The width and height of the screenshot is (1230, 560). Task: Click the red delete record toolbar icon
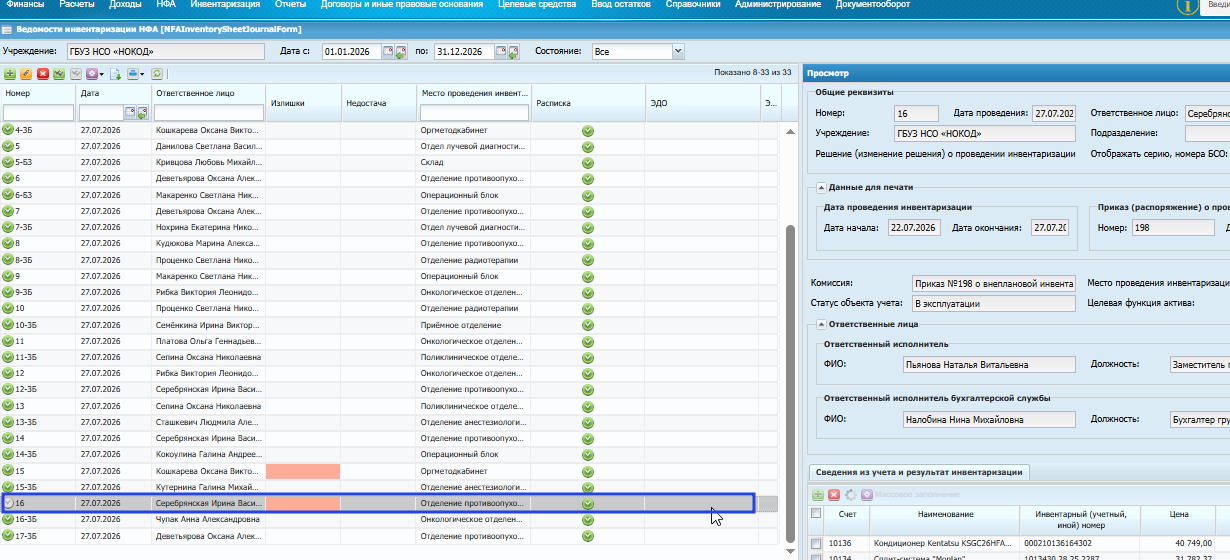[x=43, y=74]
